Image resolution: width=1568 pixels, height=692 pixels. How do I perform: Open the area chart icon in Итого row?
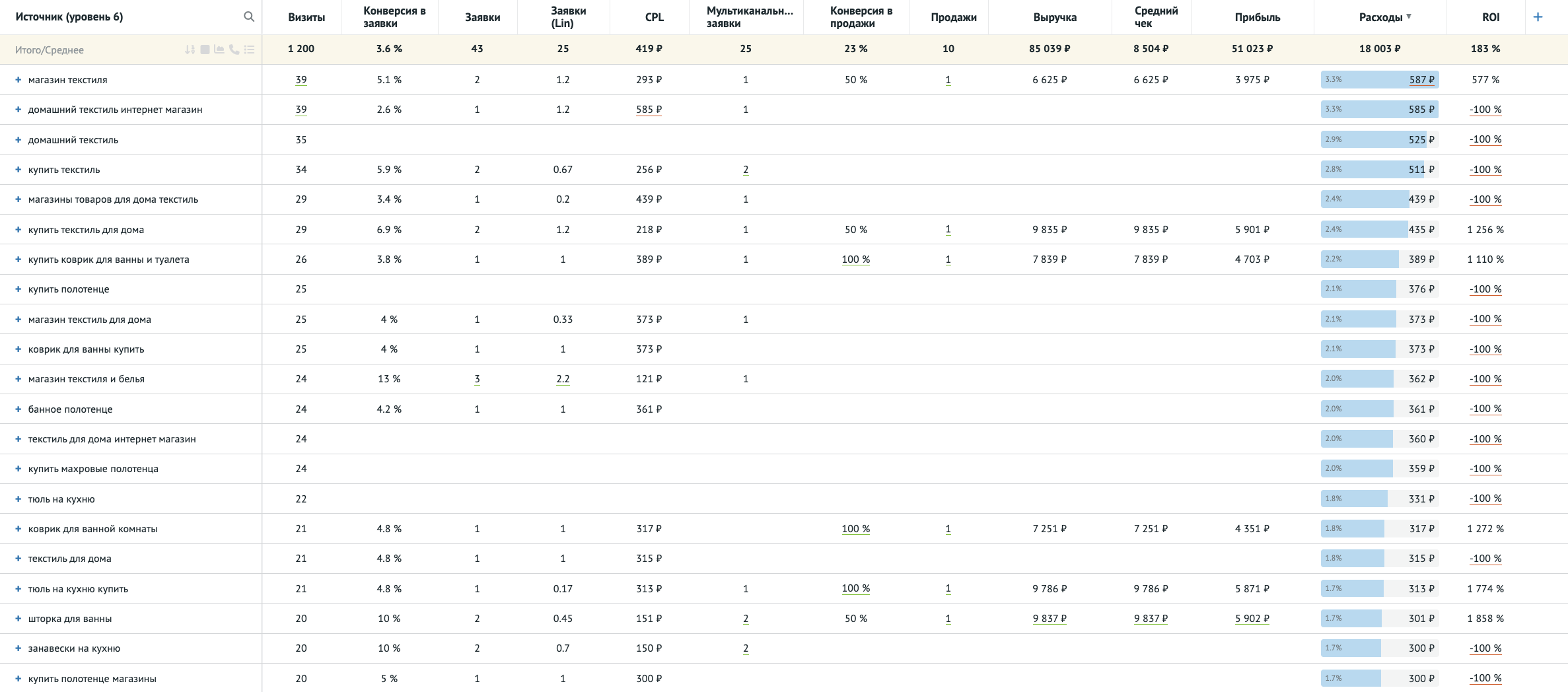click(x=219, y=50)
